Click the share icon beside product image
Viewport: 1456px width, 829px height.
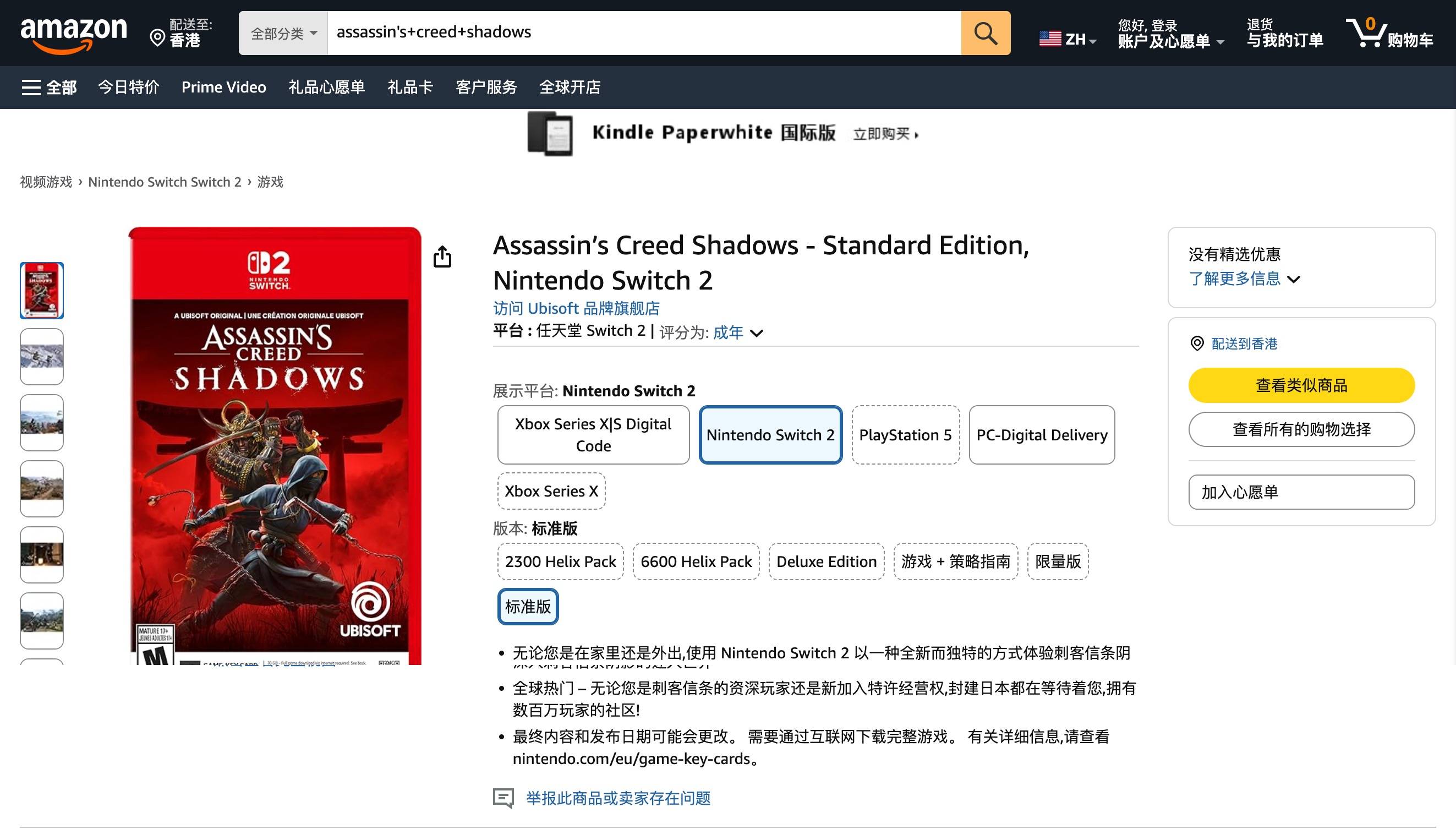pos(442,257)
